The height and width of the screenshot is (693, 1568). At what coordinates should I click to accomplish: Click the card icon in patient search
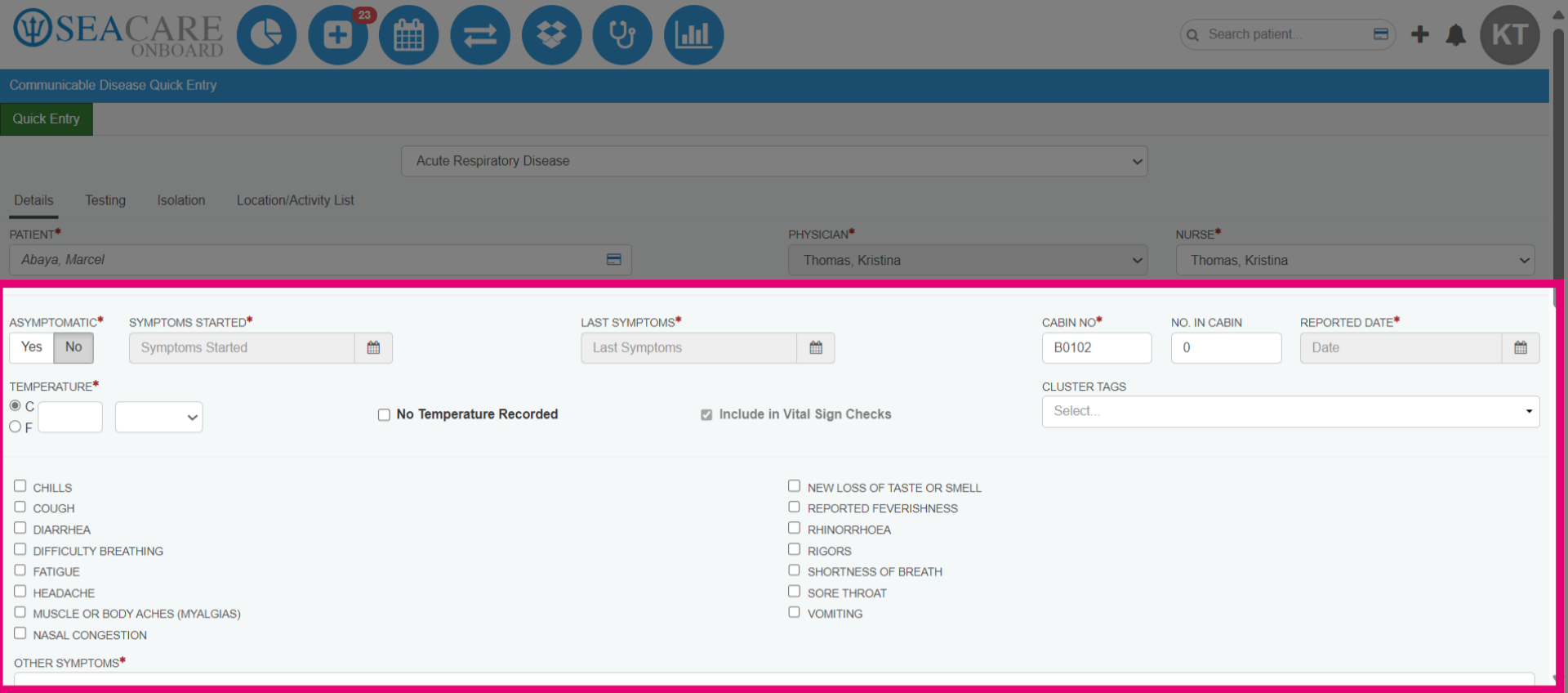coord(1381,34)
